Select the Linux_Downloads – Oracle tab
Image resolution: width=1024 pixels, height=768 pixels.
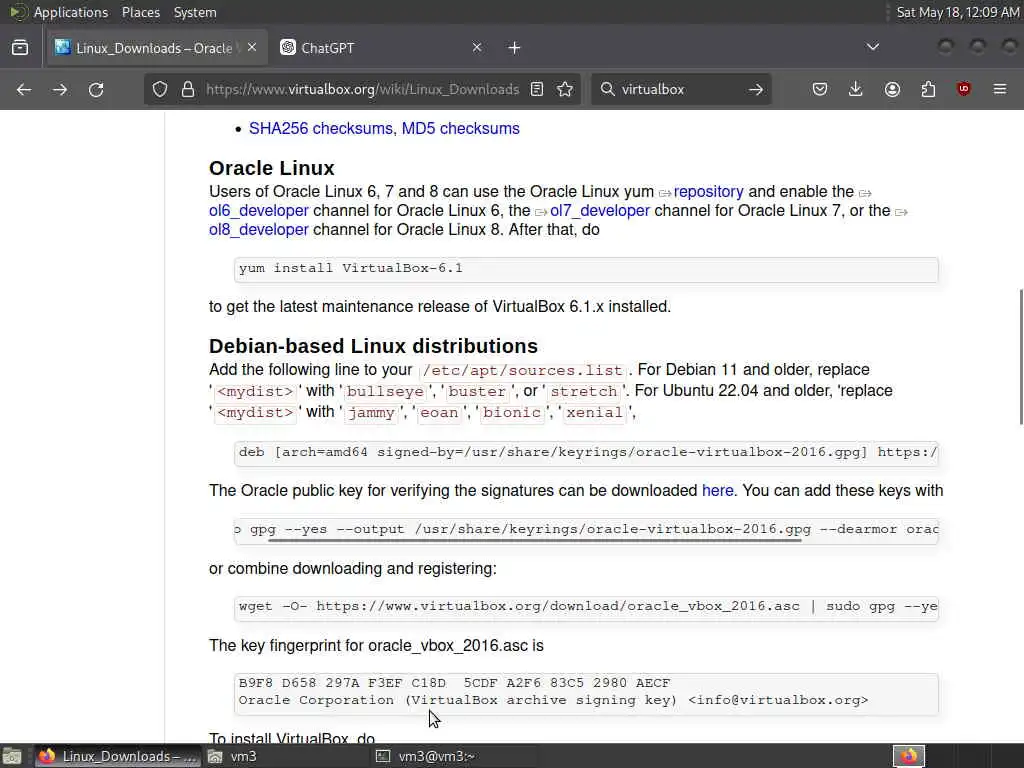157,48
